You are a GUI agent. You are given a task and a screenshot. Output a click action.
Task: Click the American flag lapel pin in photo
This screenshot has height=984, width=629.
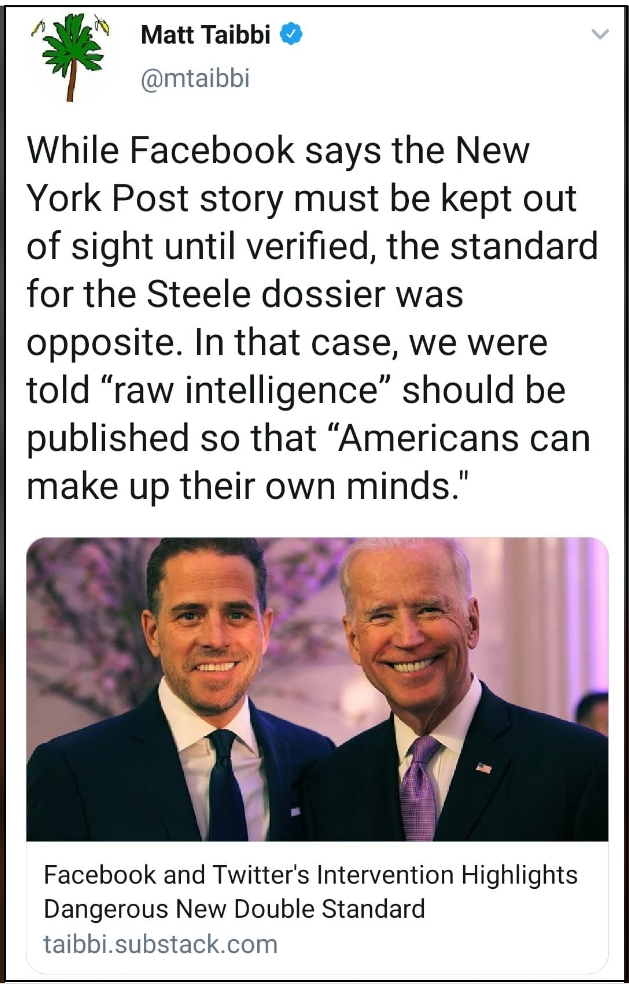coord(483,767)
